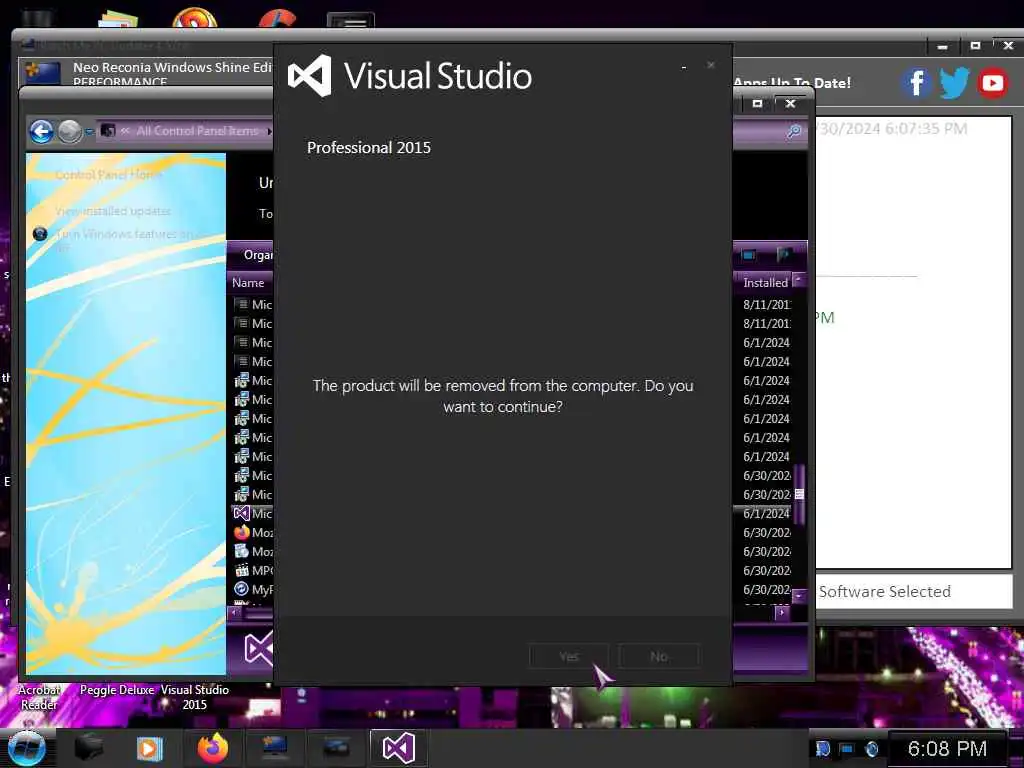Cancel uninstall with the No button
1024x768 pixels.
(658, 656)
